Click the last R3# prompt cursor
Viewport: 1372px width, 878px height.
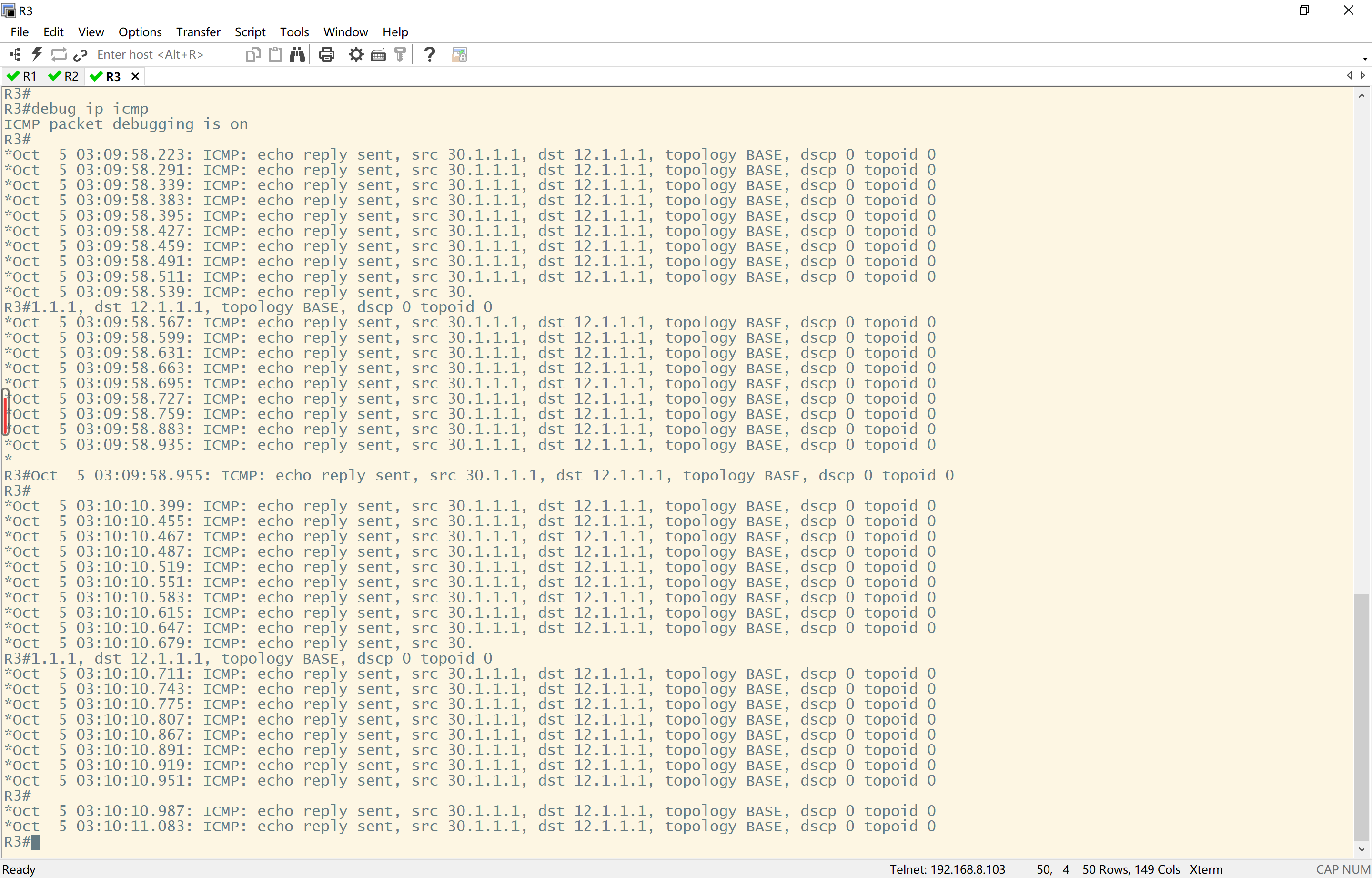(x=35, y=842)
